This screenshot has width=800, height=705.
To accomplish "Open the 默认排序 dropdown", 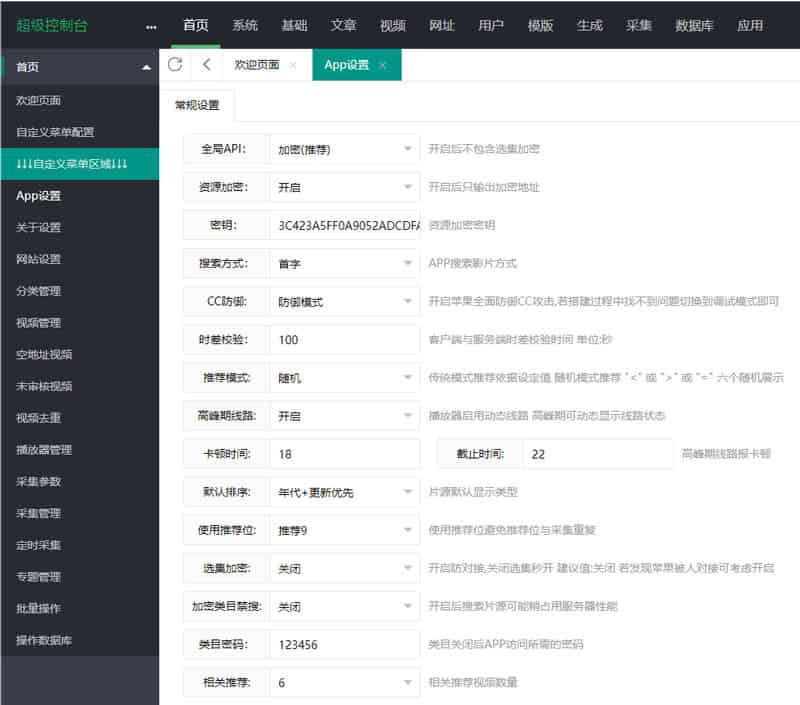I will point(344,492).
